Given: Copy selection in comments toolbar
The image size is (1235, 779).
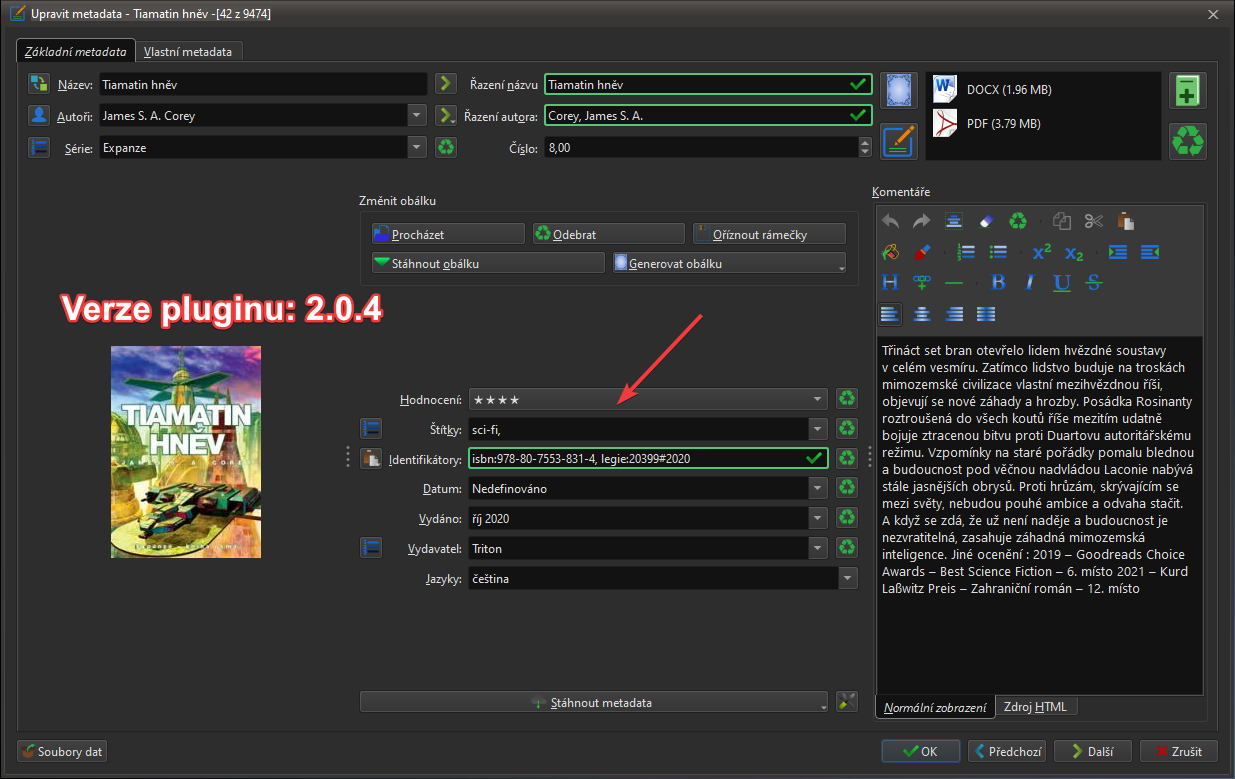Looking at the screenshot, I should tap(1062, 221).
